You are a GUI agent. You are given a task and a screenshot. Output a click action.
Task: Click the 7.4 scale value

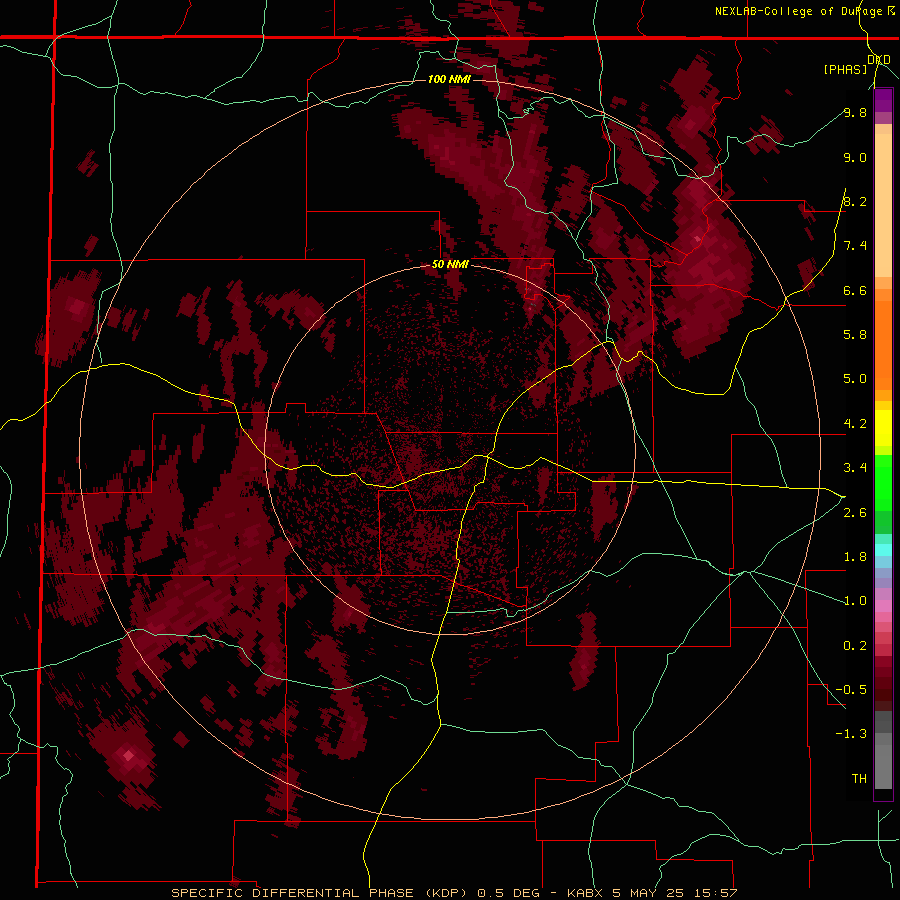(x=855, y=246)
